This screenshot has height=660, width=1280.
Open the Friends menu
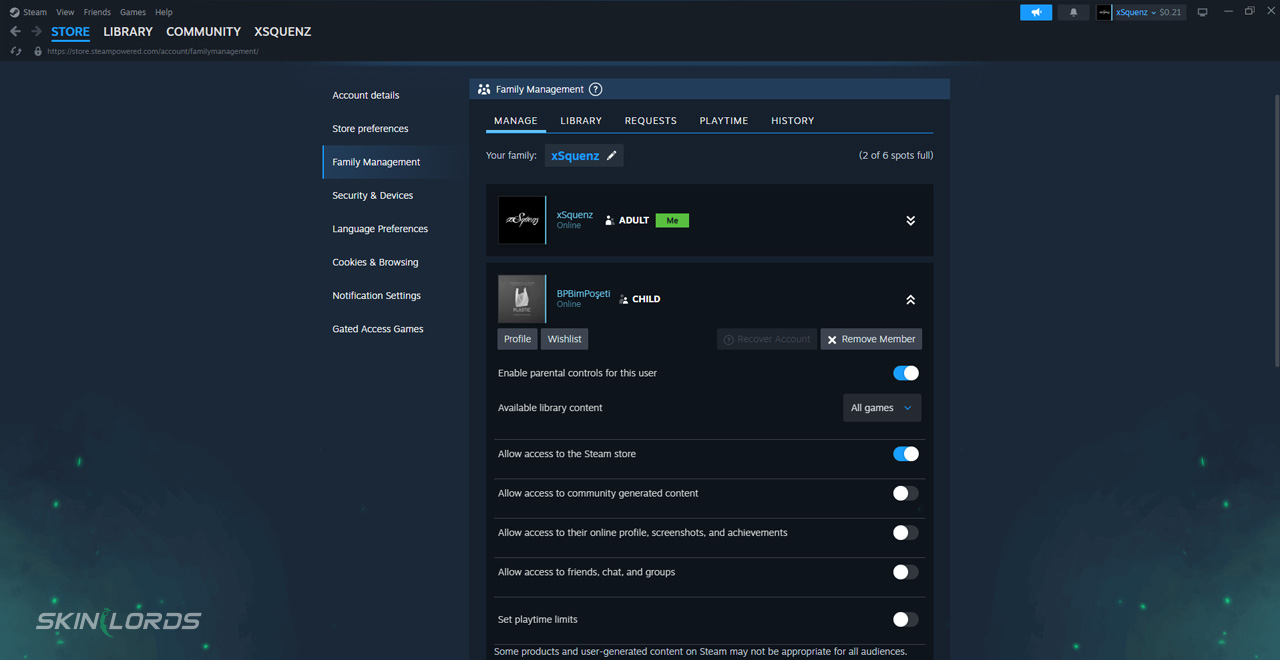pos(97,12)
